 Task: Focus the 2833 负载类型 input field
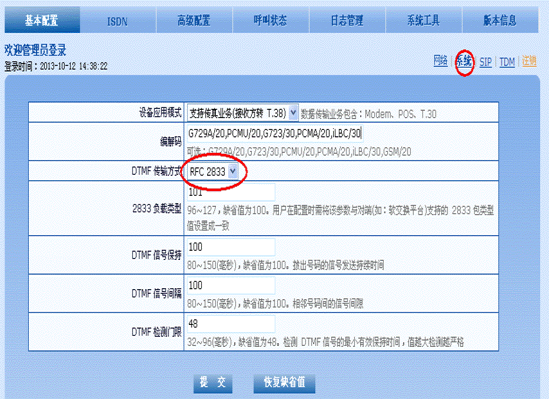pyautogui.click(x=231, y=192)
